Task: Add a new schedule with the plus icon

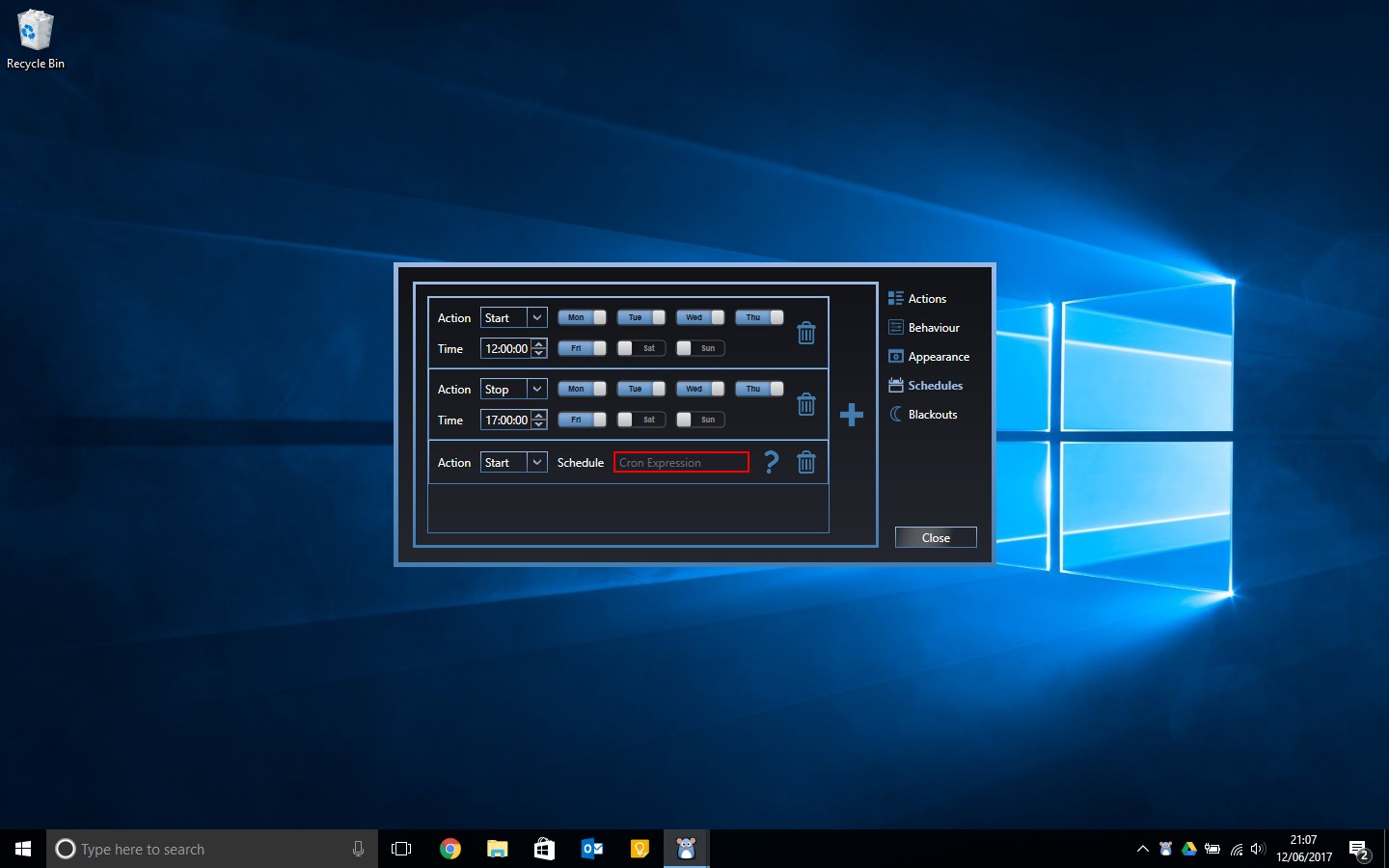Action: (852, 415)
